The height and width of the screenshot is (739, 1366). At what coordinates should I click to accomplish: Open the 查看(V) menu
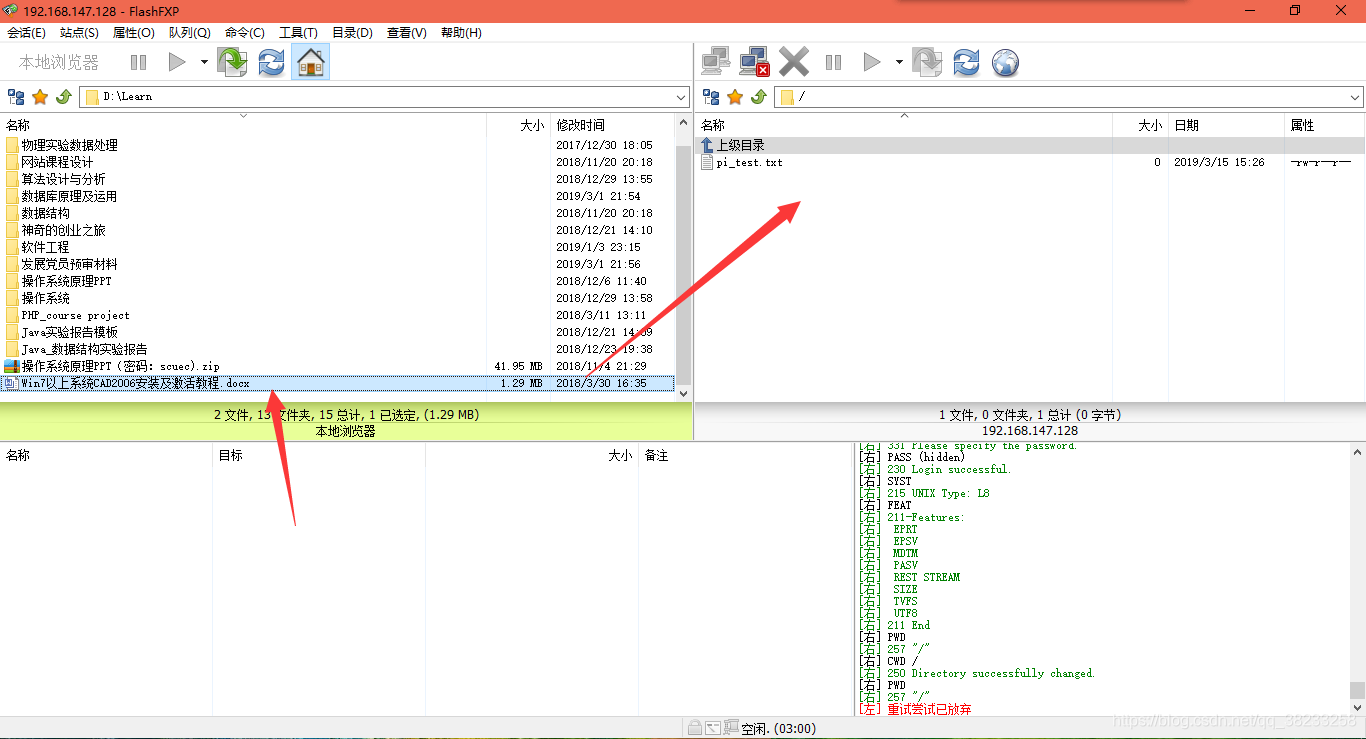point(406,33)
